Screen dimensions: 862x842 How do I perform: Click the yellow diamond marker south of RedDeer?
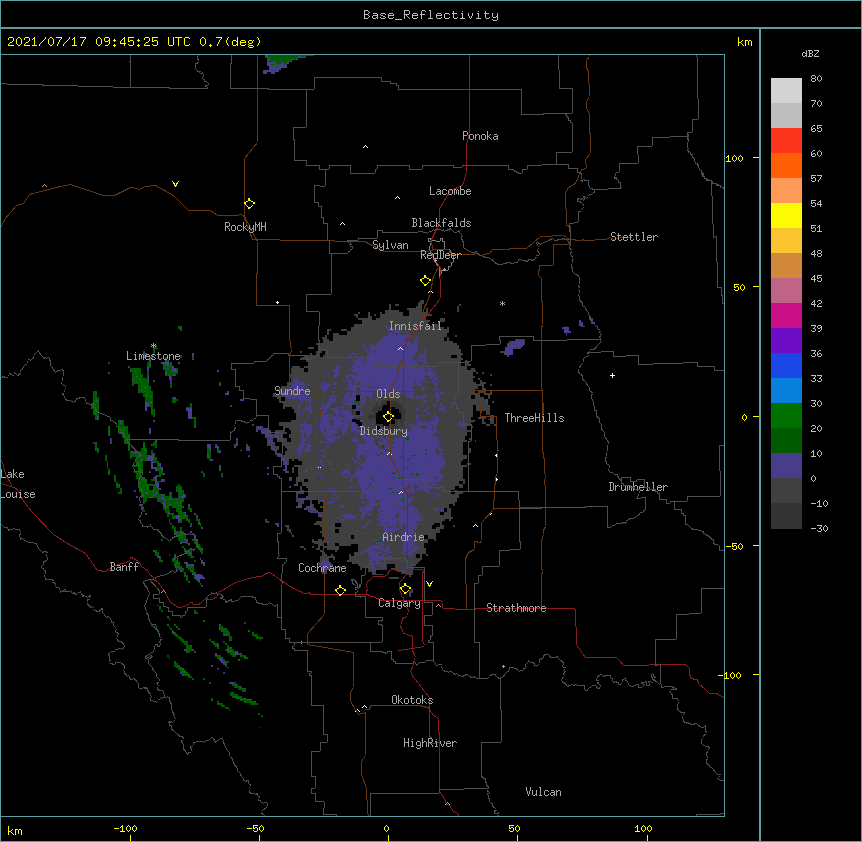pyautogui.click(x=425, y=281)
